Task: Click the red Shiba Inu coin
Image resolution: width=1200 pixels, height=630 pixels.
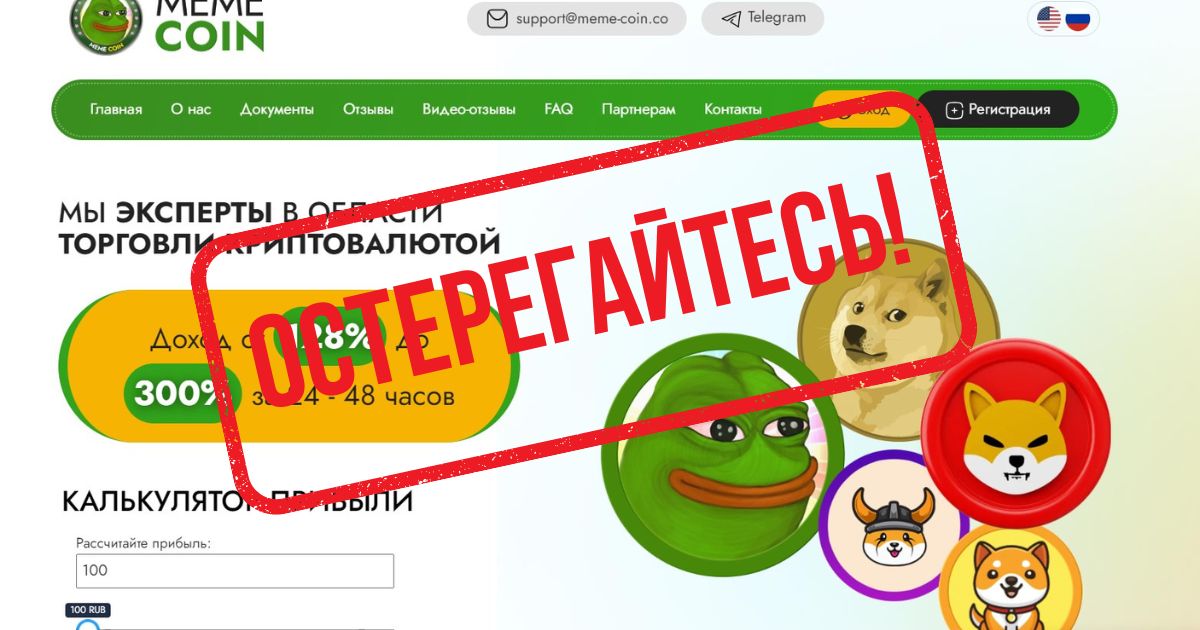Action: tap(1015, 432)
